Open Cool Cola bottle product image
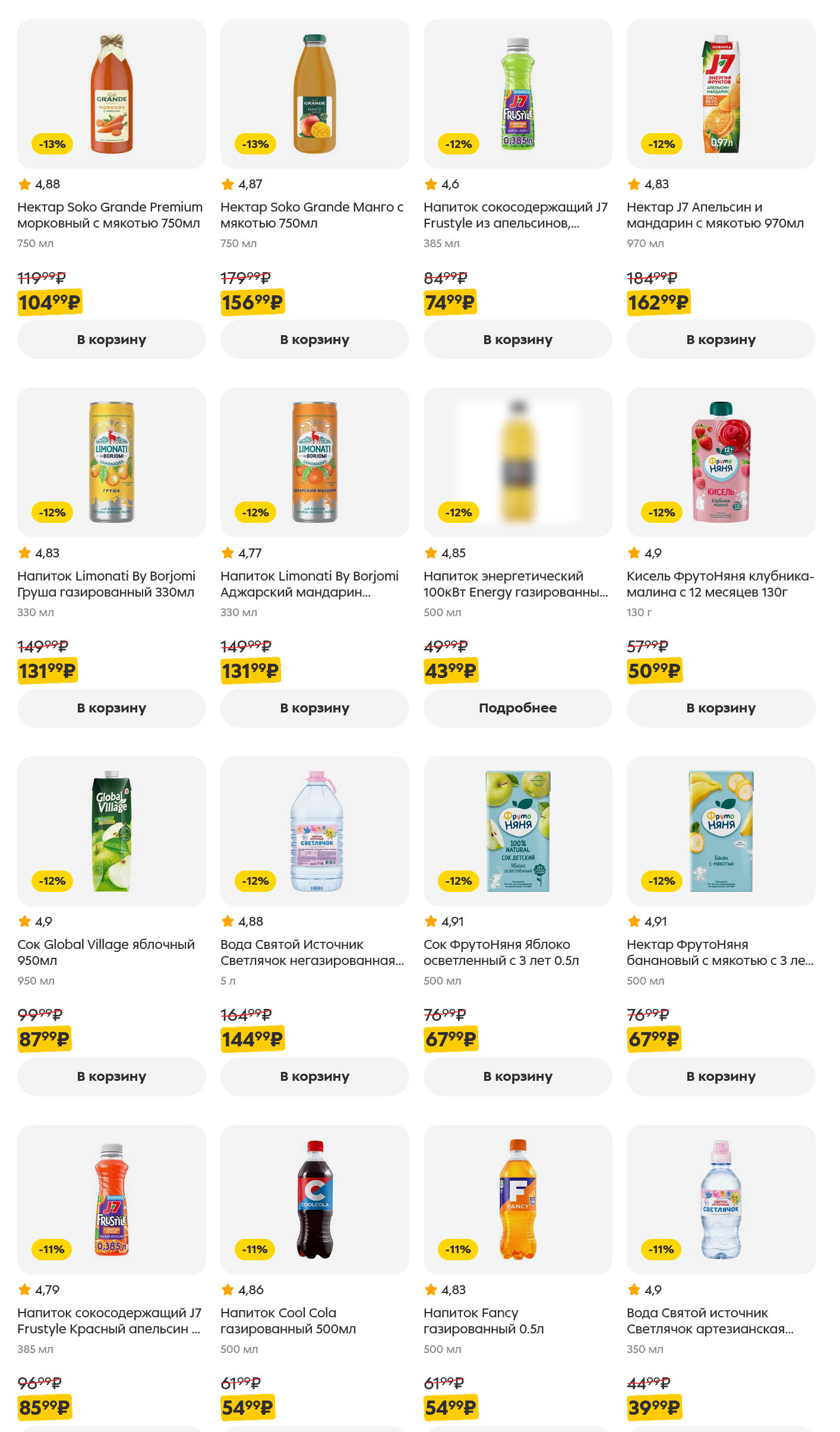 pos(314,1199)
